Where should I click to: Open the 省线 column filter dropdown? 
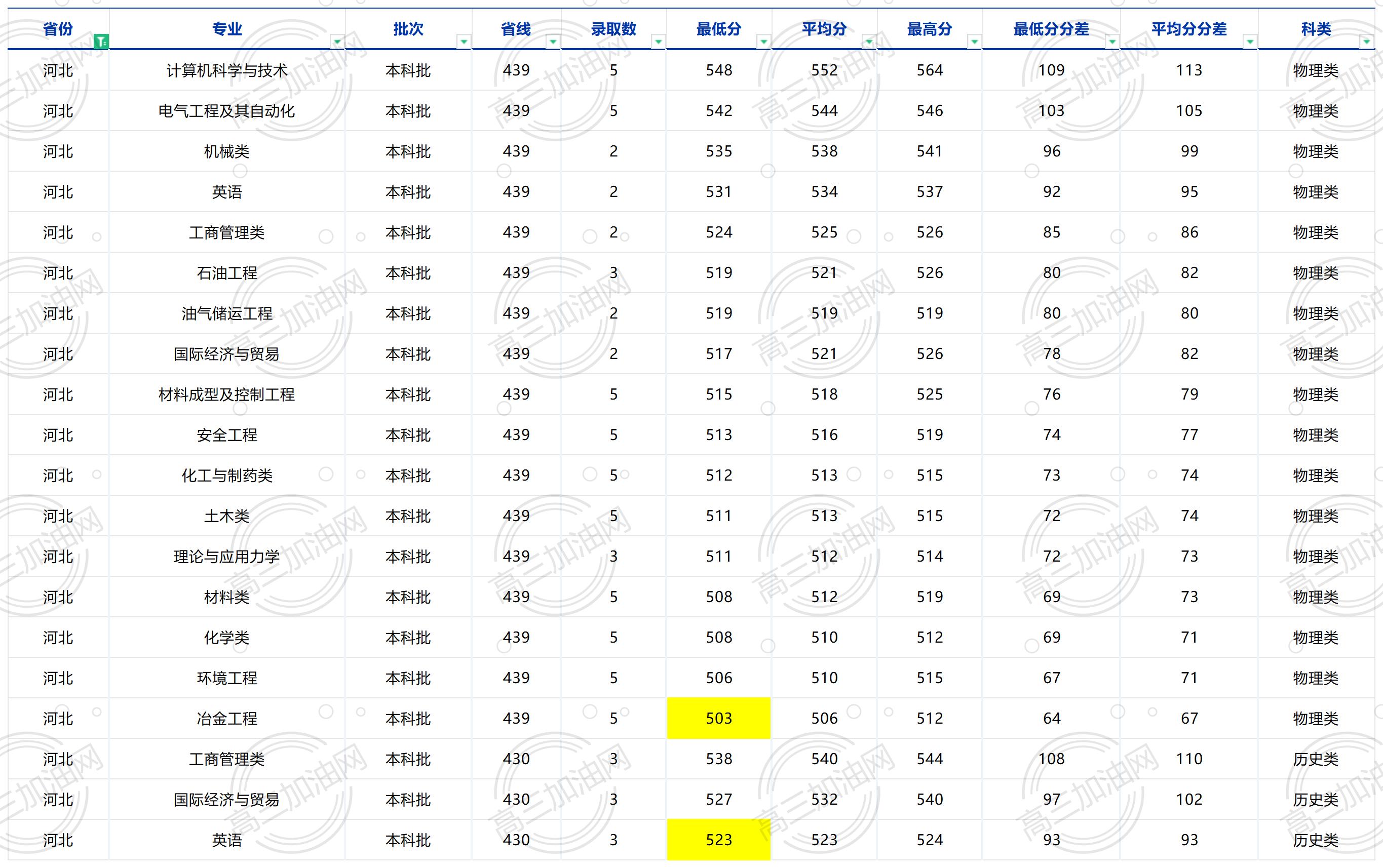pyautogui.click(x=553, y=42)
